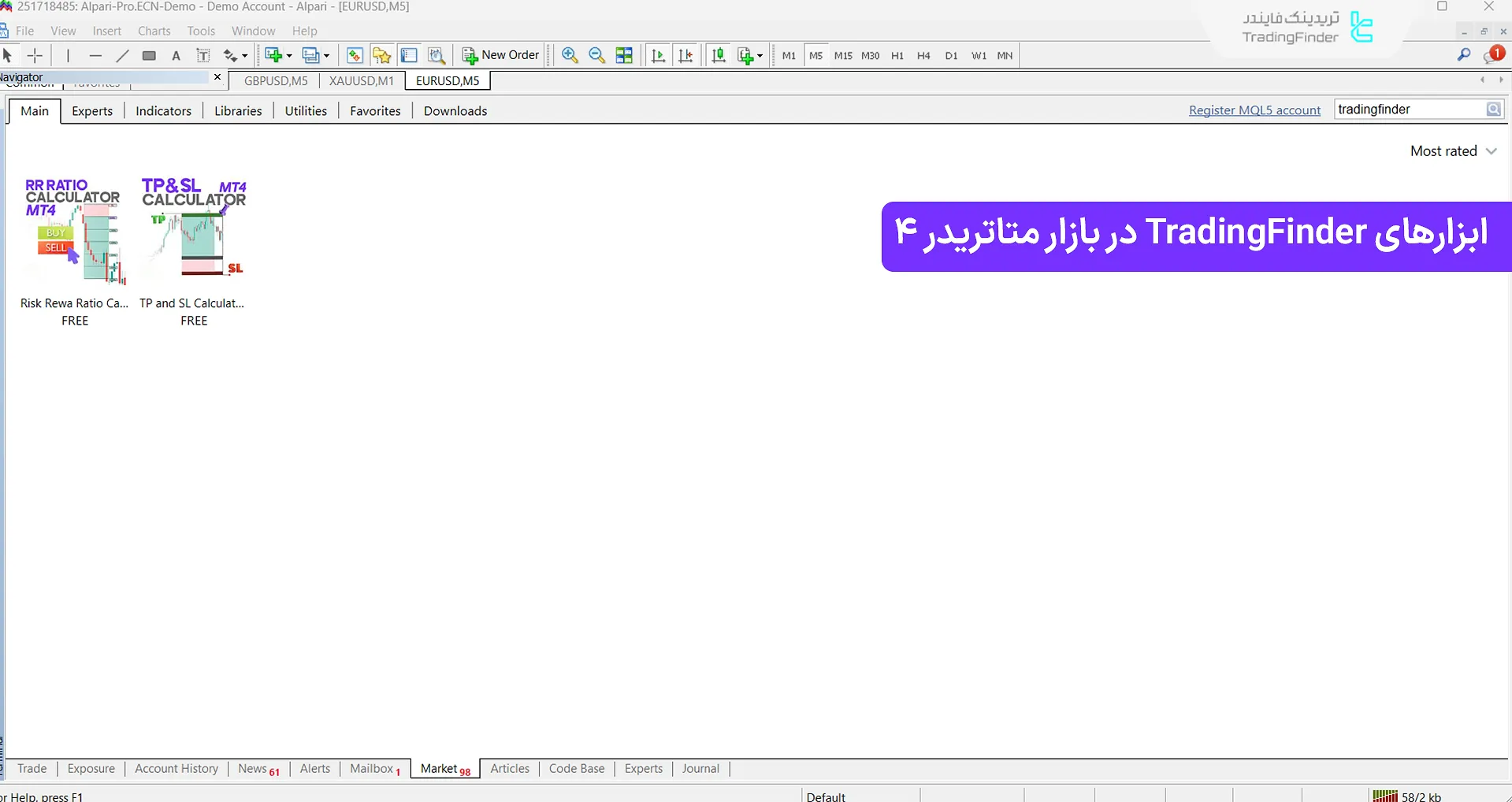Viewport: 1512px width, 802px height.
Task: Open the Navigator panel
Action: [x=381, y=55]
